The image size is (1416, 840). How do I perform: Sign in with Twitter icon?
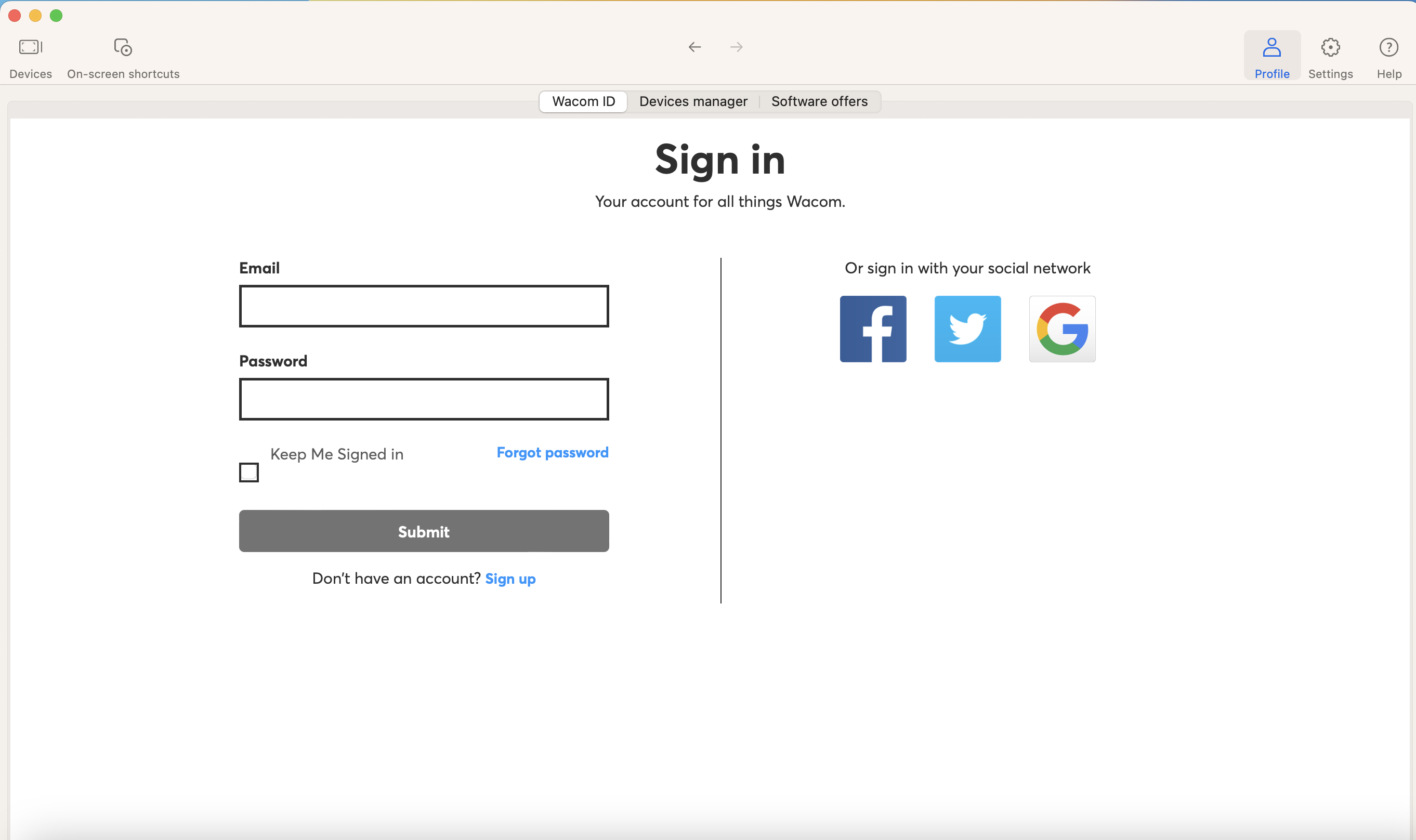tap(967, 329)
